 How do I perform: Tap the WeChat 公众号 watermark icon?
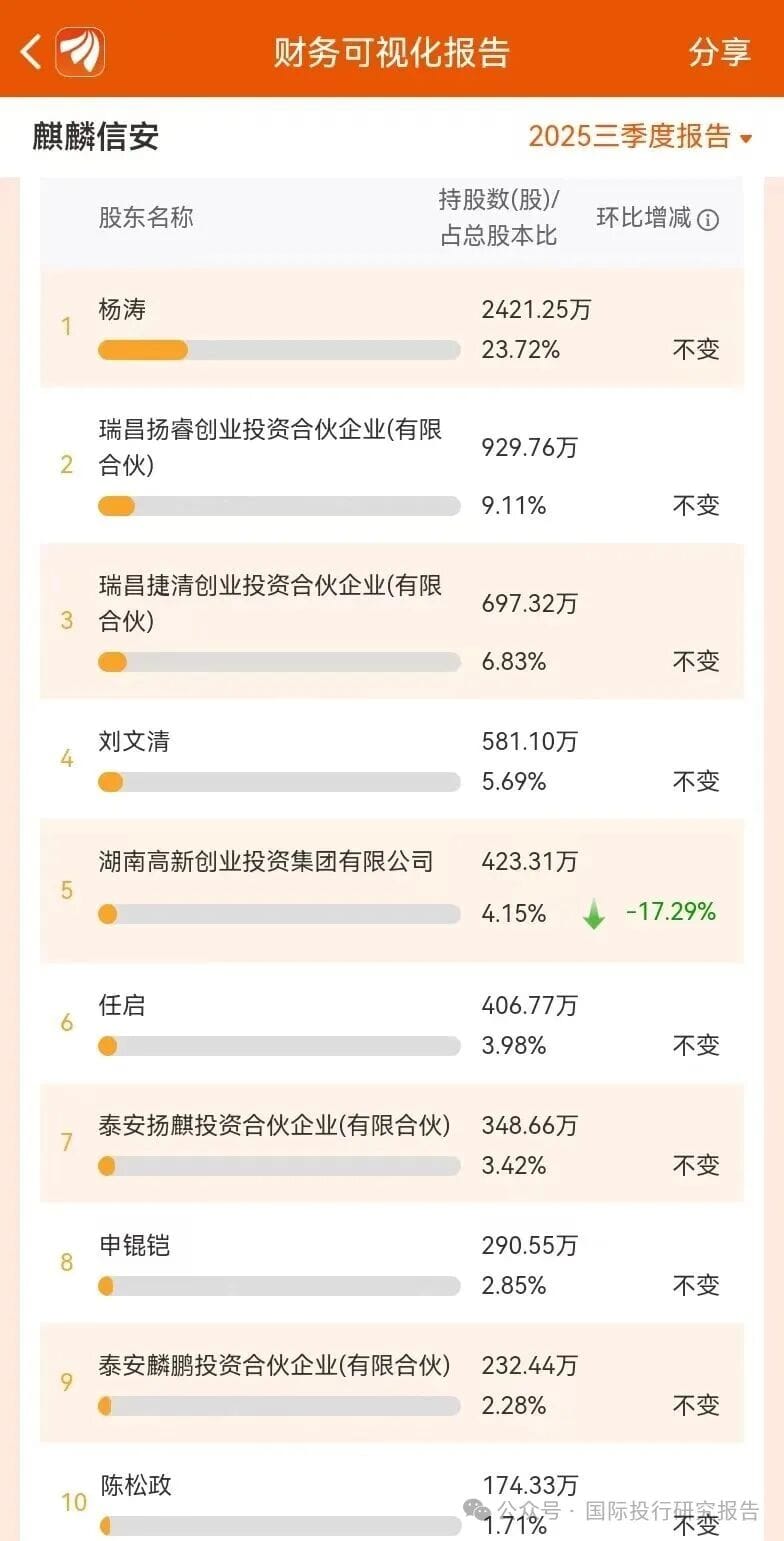tap(475, 1509)
